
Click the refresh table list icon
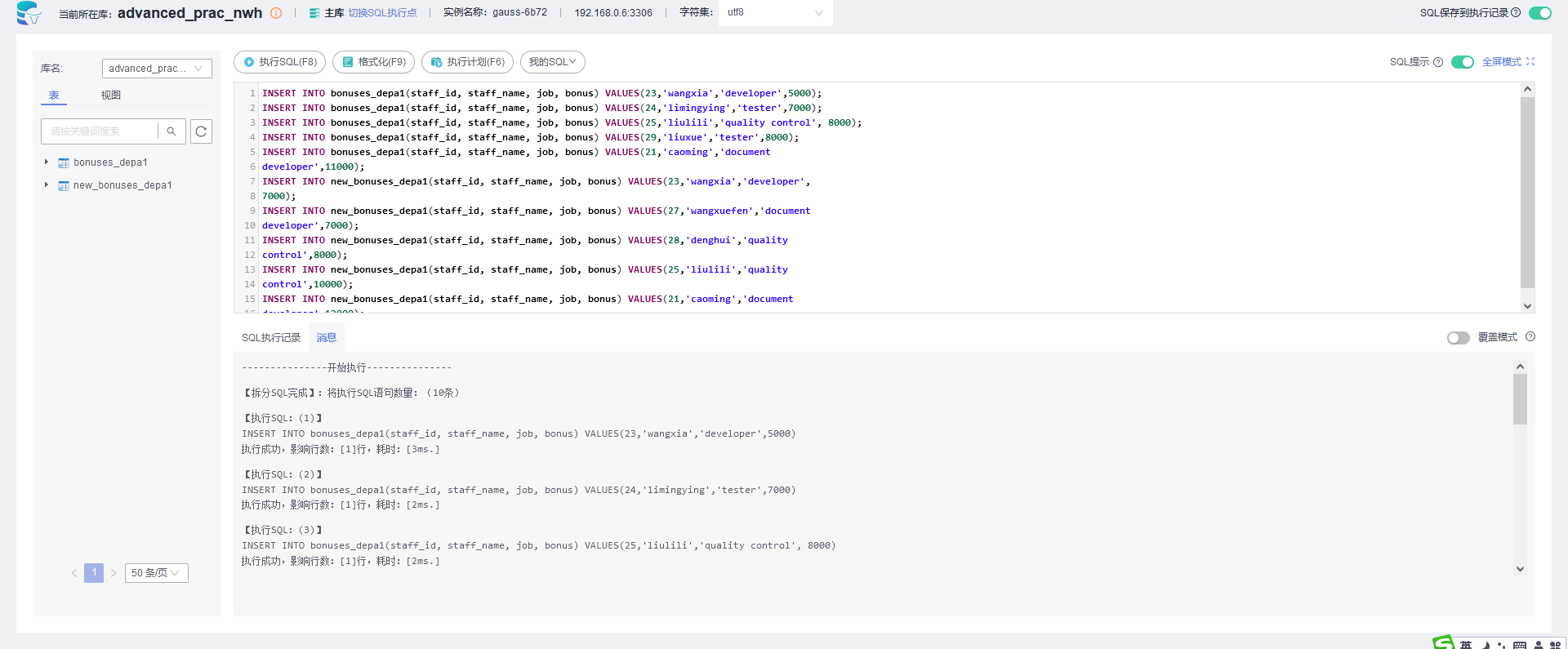tap(201, 131)
